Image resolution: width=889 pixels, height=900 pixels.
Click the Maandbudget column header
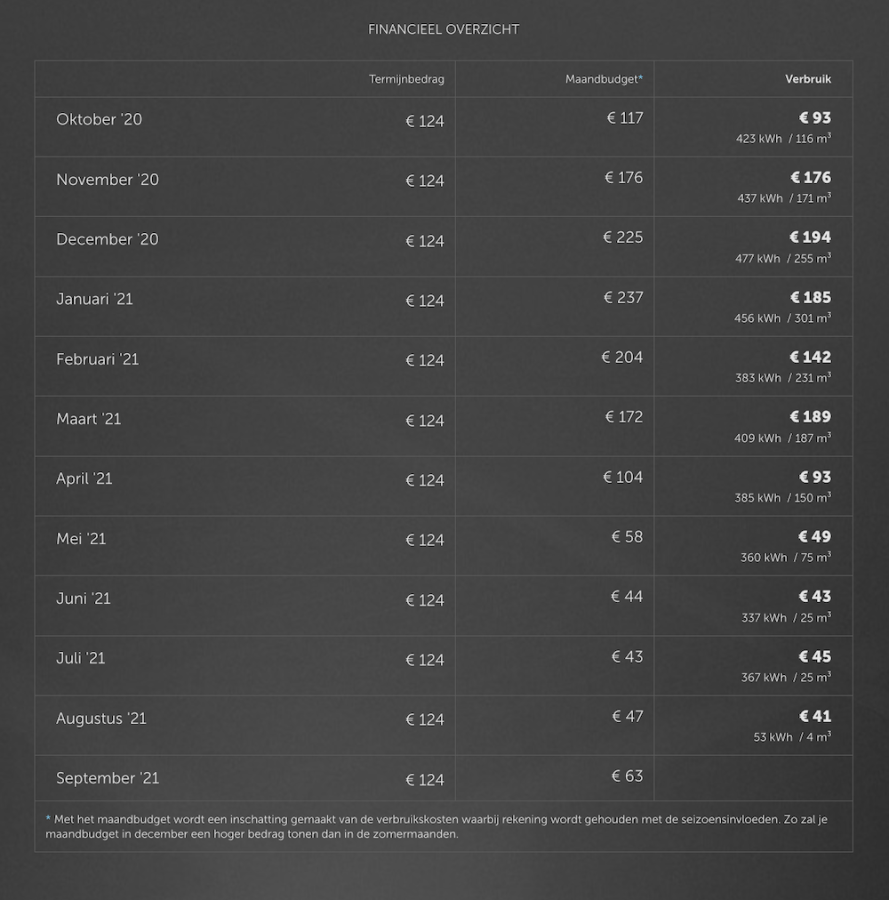[x=603, y=79]
